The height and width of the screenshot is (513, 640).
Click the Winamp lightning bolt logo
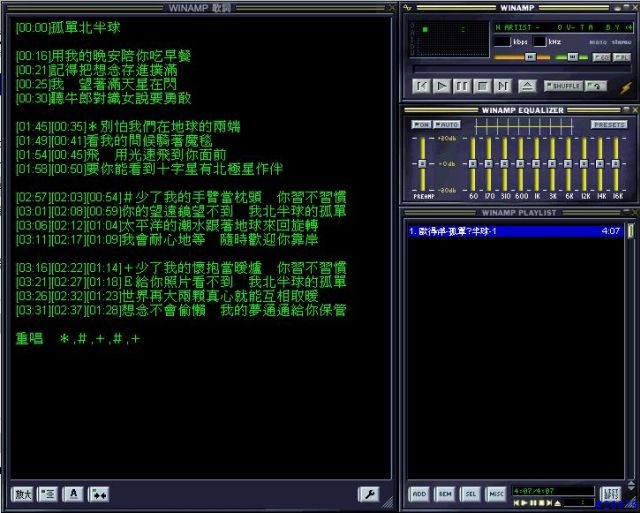click(x=625, y=87)
